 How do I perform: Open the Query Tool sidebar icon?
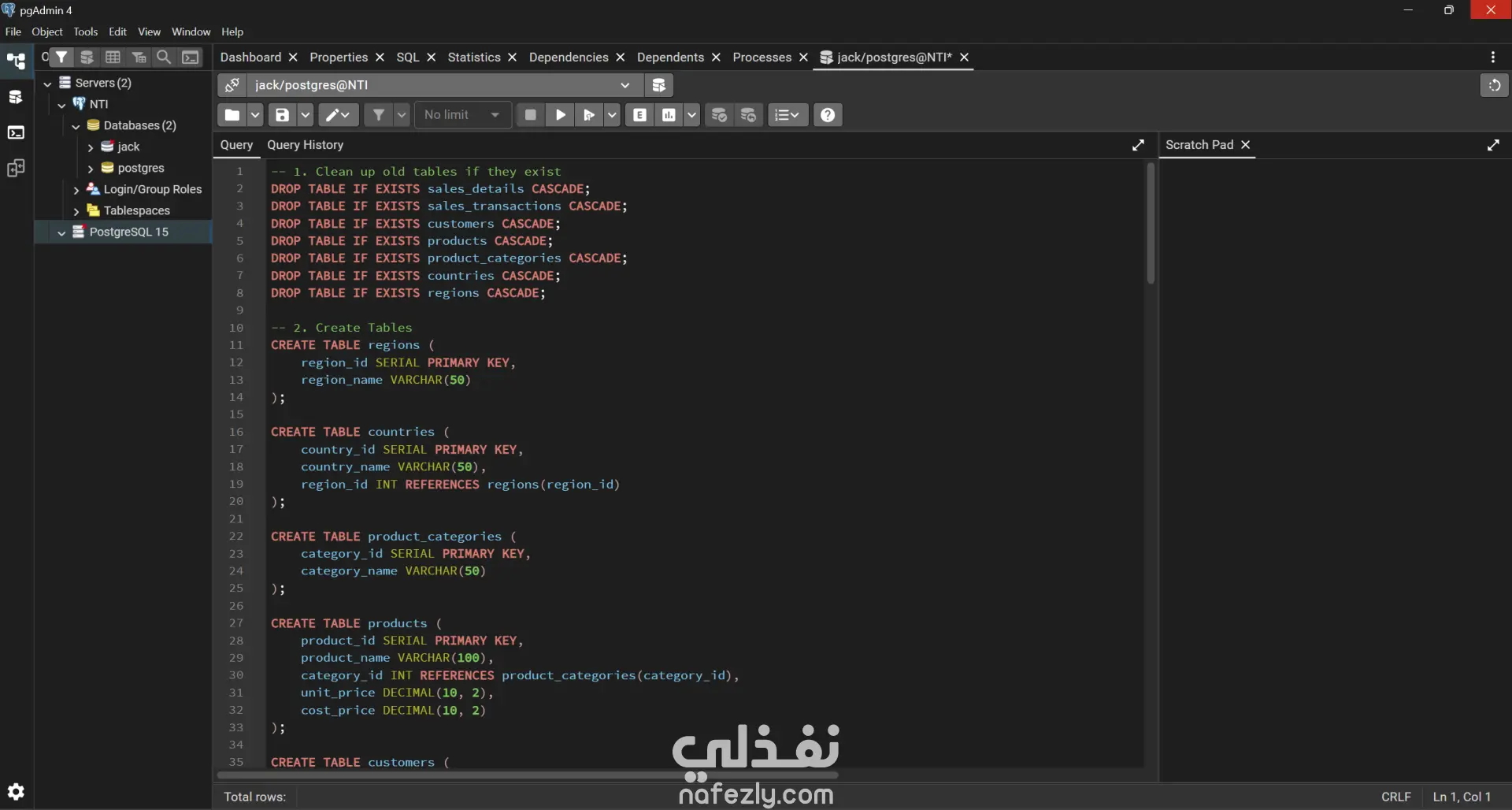[x=16, y=97]
